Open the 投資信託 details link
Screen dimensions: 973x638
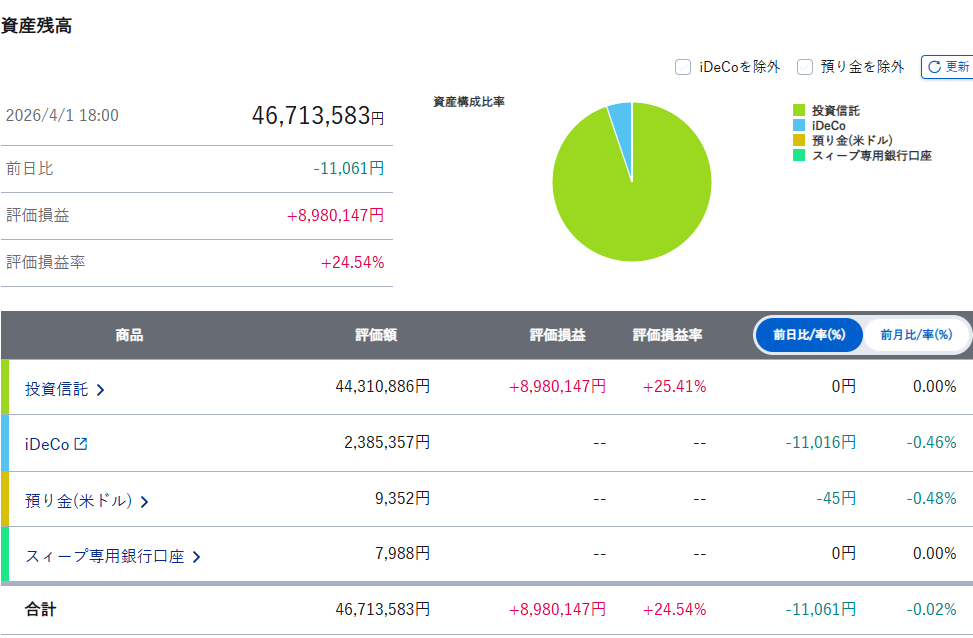(x=56, y=389)
